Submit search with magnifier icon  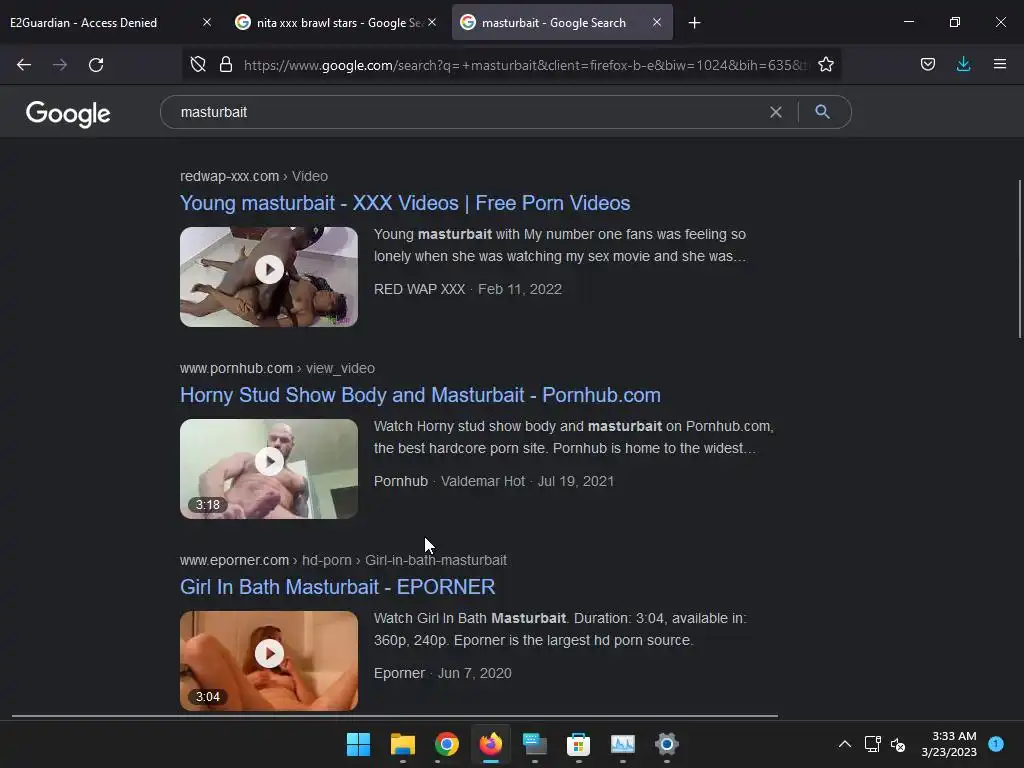coord(822,112)
